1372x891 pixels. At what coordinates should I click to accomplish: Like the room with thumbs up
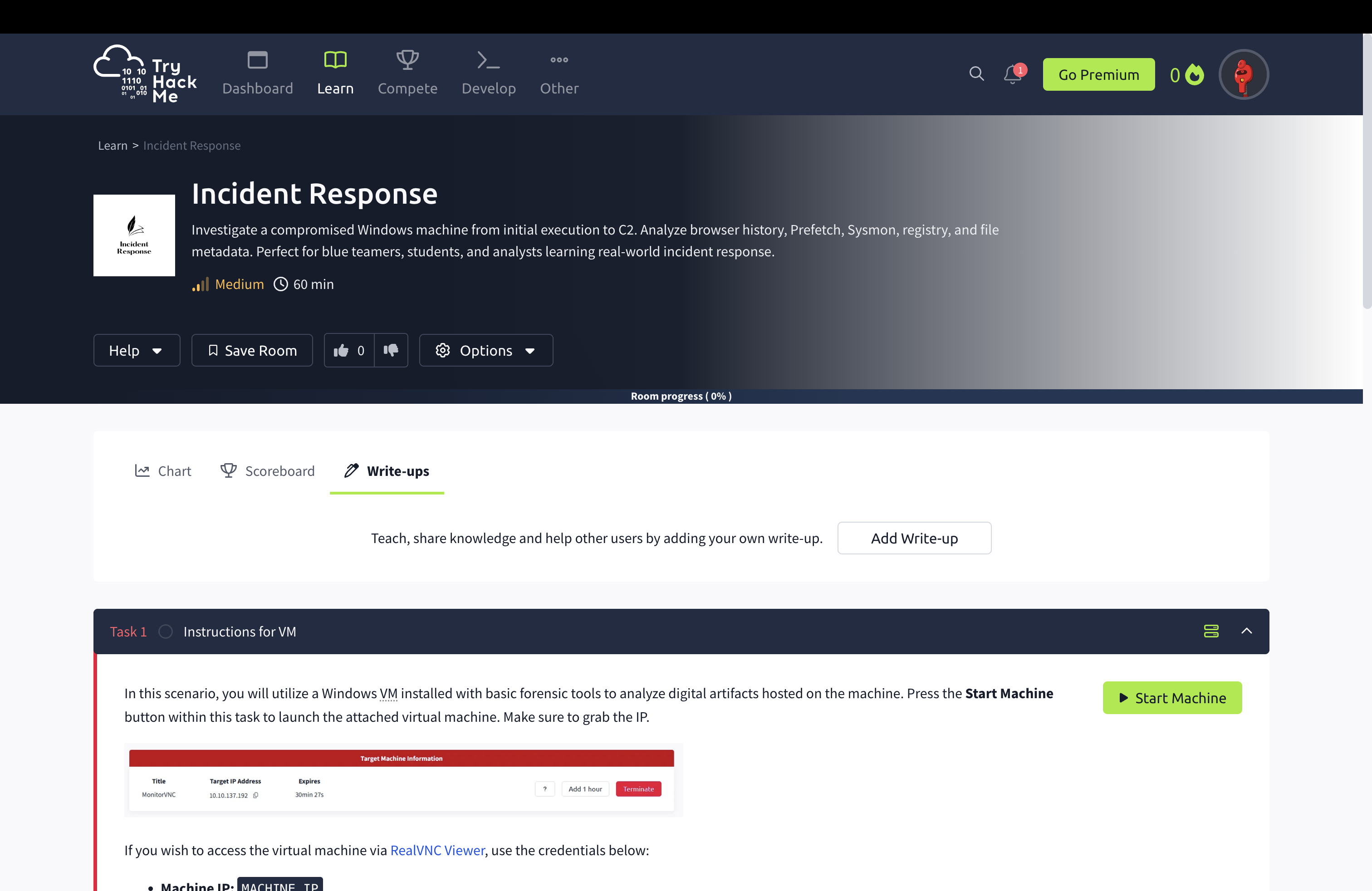tap(349, 350)
